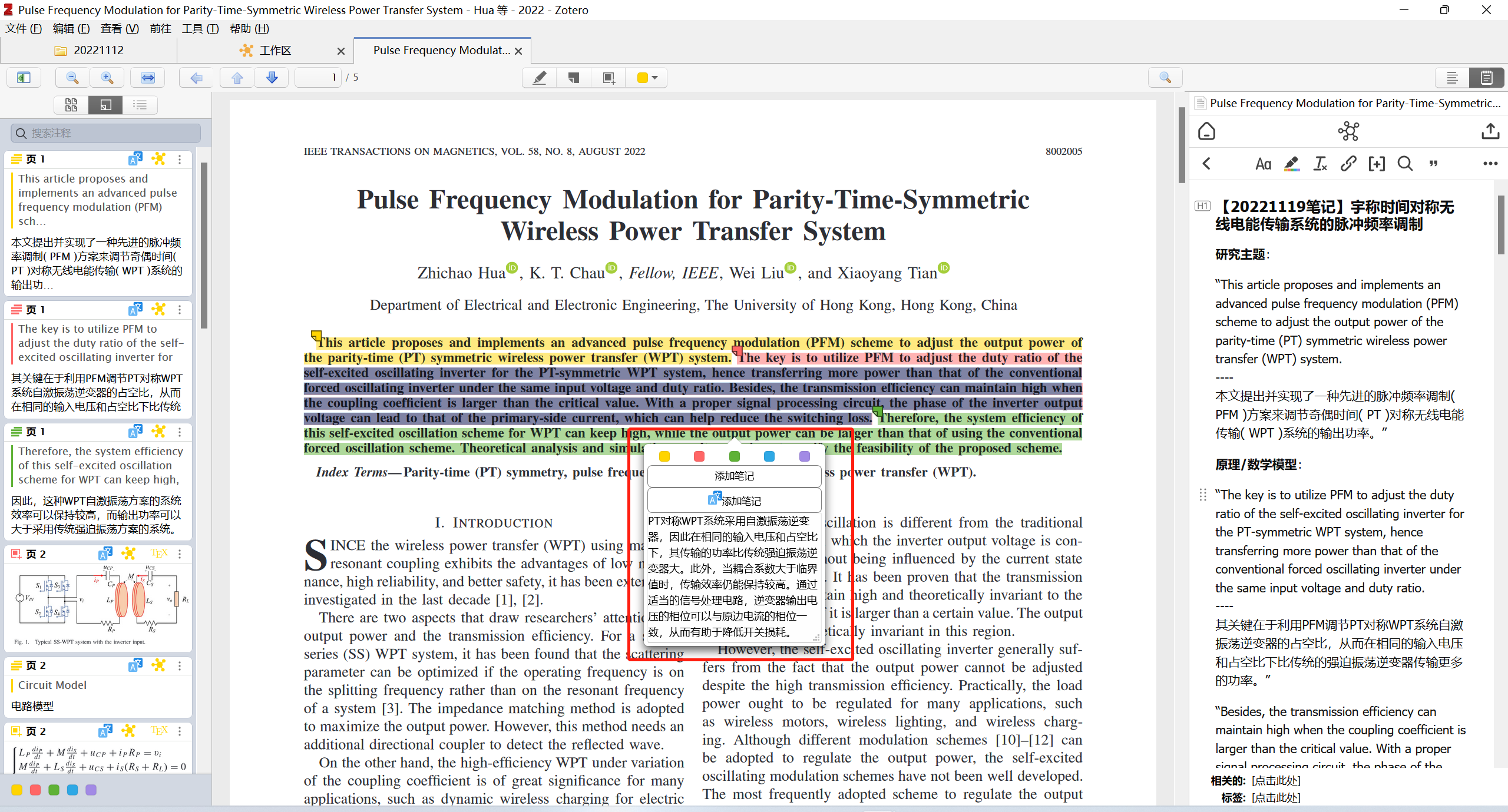Select the area selection annotation tool
The width and height of the screenshot is (1508, 812).
tap(609, 77)
